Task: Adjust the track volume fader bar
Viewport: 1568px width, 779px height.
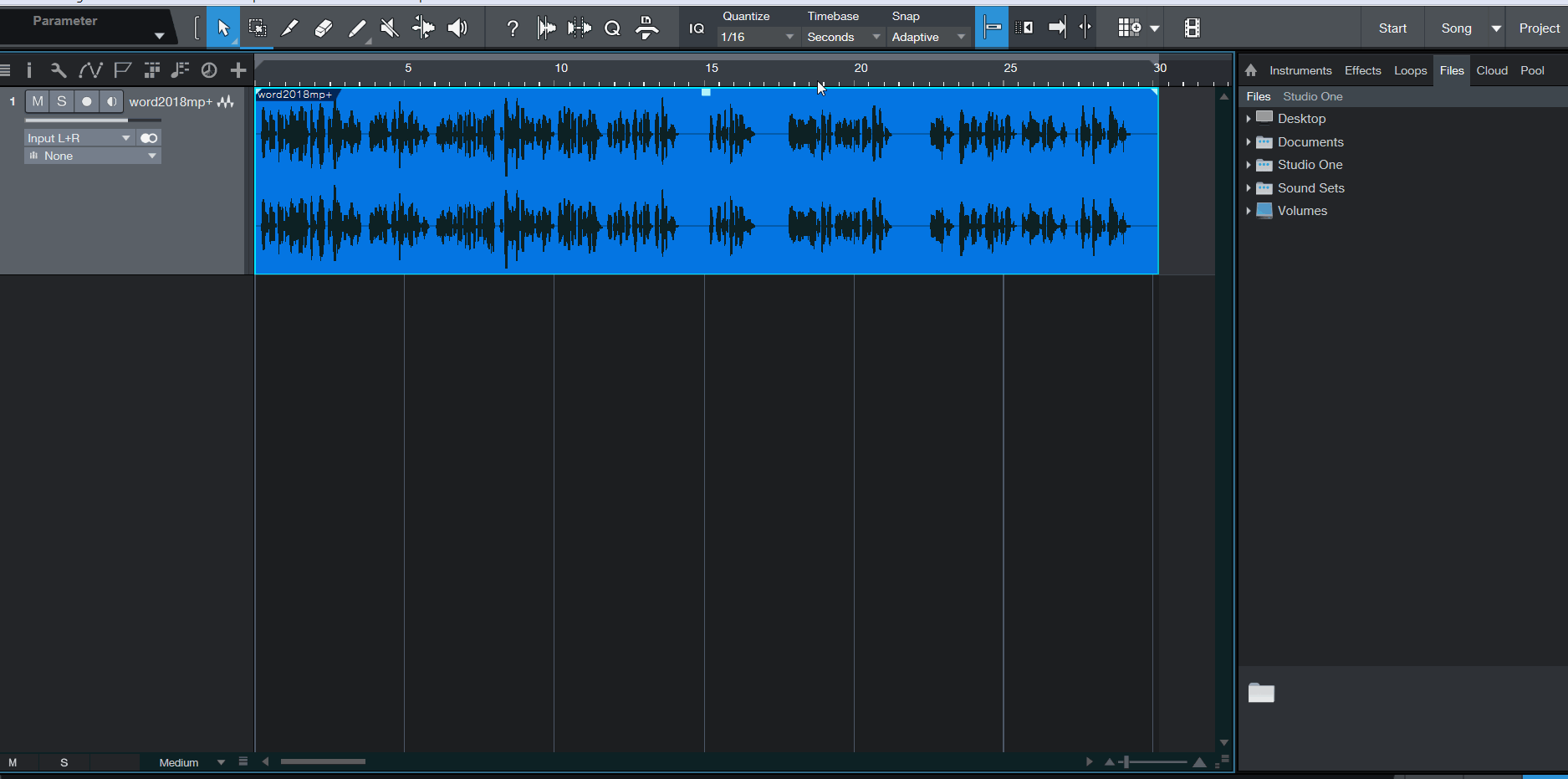Action: click(92, 120)
